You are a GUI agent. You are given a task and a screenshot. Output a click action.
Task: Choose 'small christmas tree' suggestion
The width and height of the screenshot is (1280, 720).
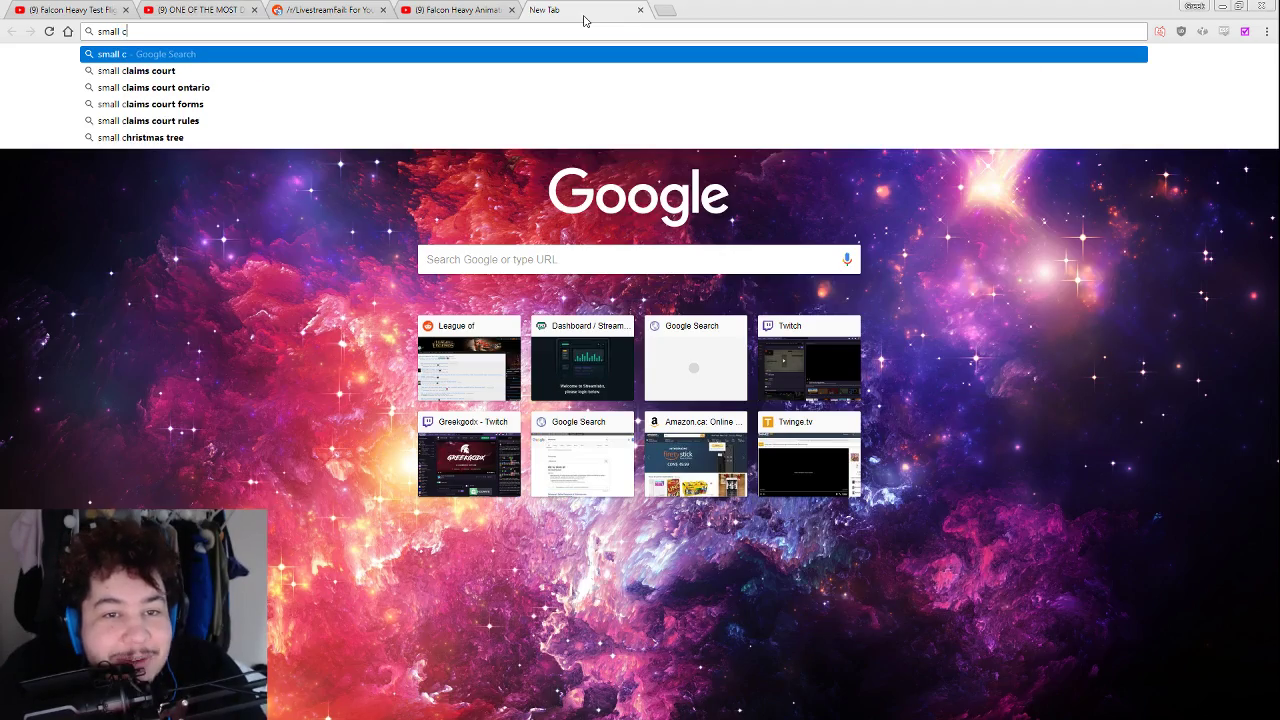614,138
